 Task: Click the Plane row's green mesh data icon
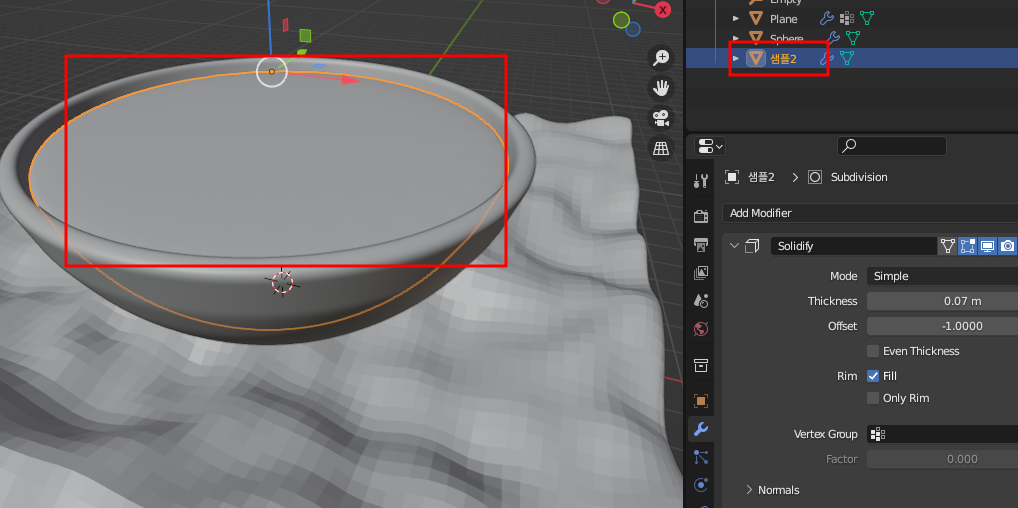tap(867, 18)
